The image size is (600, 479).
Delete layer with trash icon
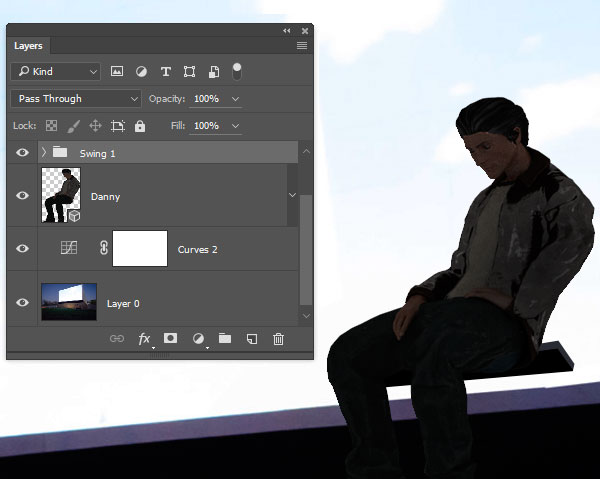279,339
